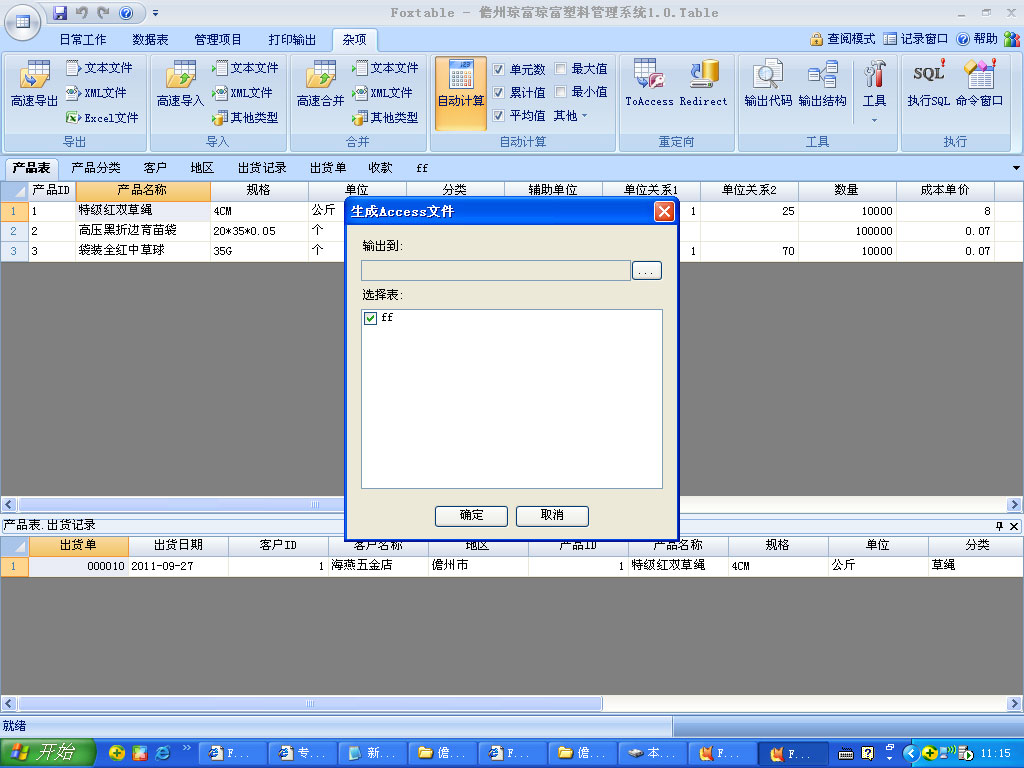Screen dimensions: 1024x768
Task: Merge 其他类型 in the 合并 group
Action: point(385,118)
